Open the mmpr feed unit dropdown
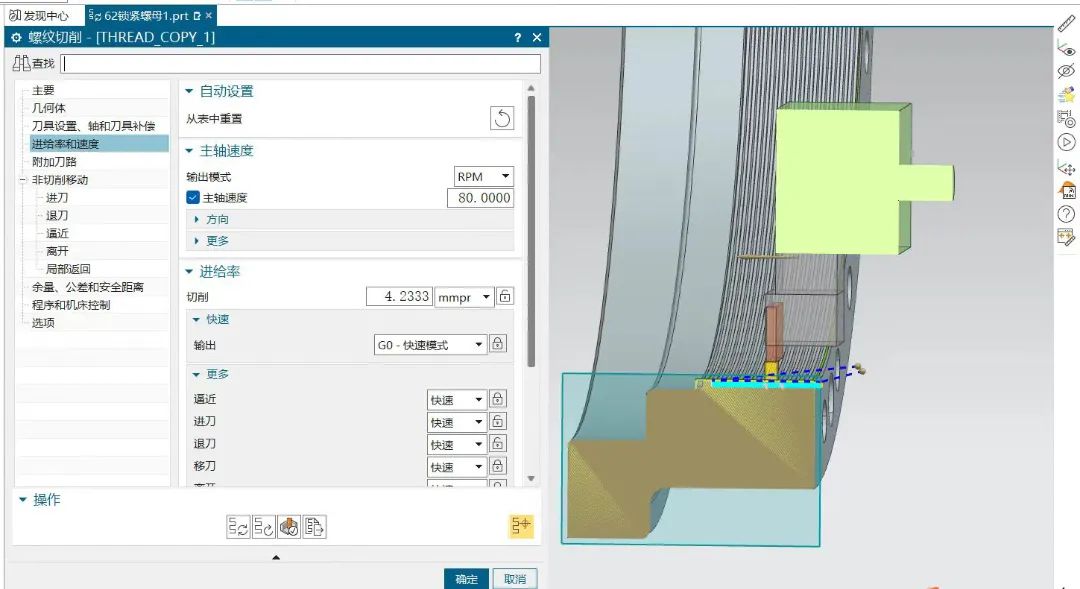Screen dimensions: 1080x589 (465, 297)
